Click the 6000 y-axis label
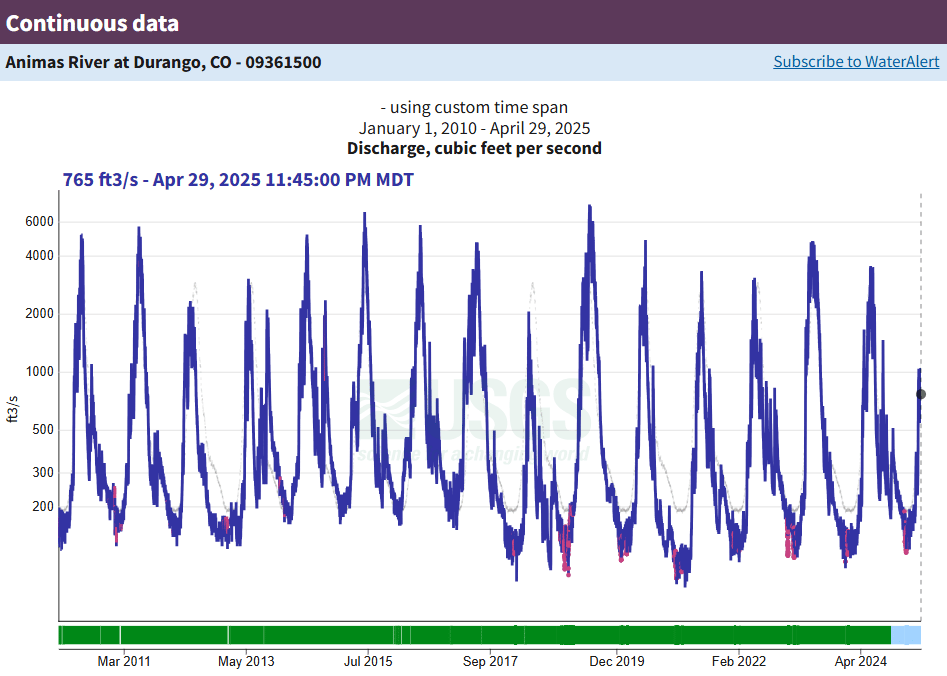 tap(39, 222)
